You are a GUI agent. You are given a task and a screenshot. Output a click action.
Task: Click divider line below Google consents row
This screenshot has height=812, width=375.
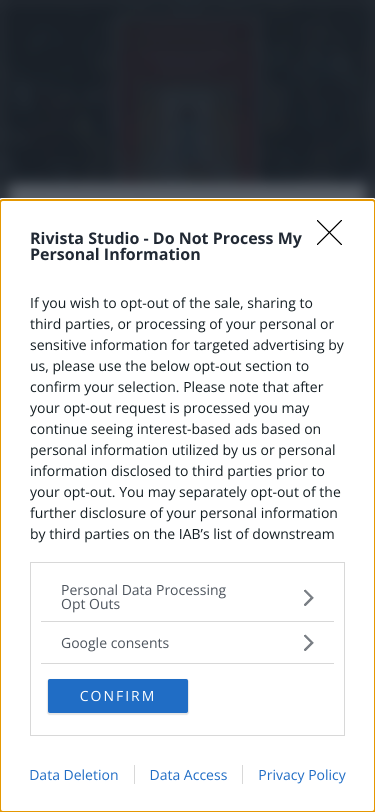coord(188,663)
